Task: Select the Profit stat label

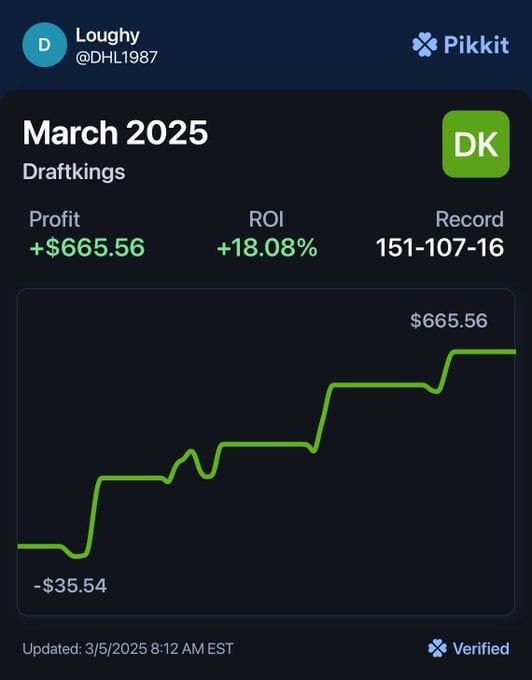Action: pyautogui.click(x=54, y=219)
